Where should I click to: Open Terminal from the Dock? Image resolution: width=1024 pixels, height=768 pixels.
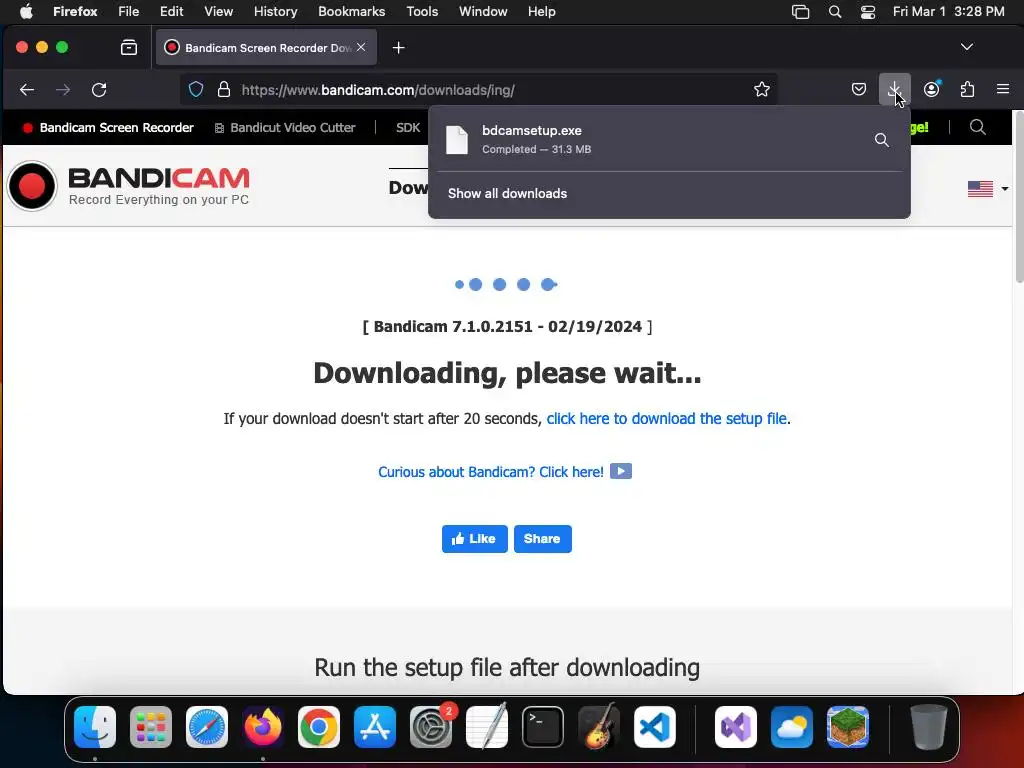[543, 727]
